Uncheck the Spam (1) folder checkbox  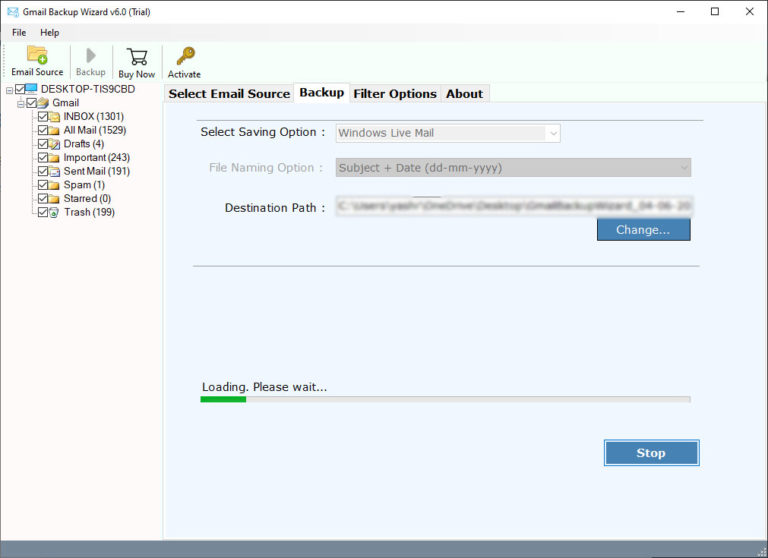pos(42,185)
